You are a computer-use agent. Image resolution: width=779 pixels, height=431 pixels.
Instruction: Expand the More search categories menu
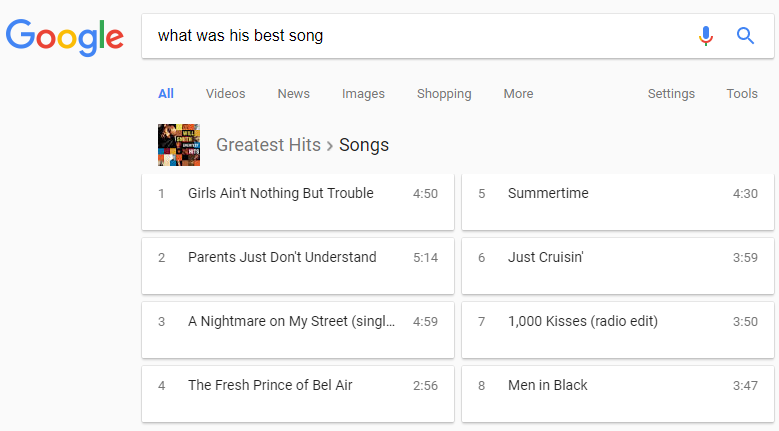point(518,94)
